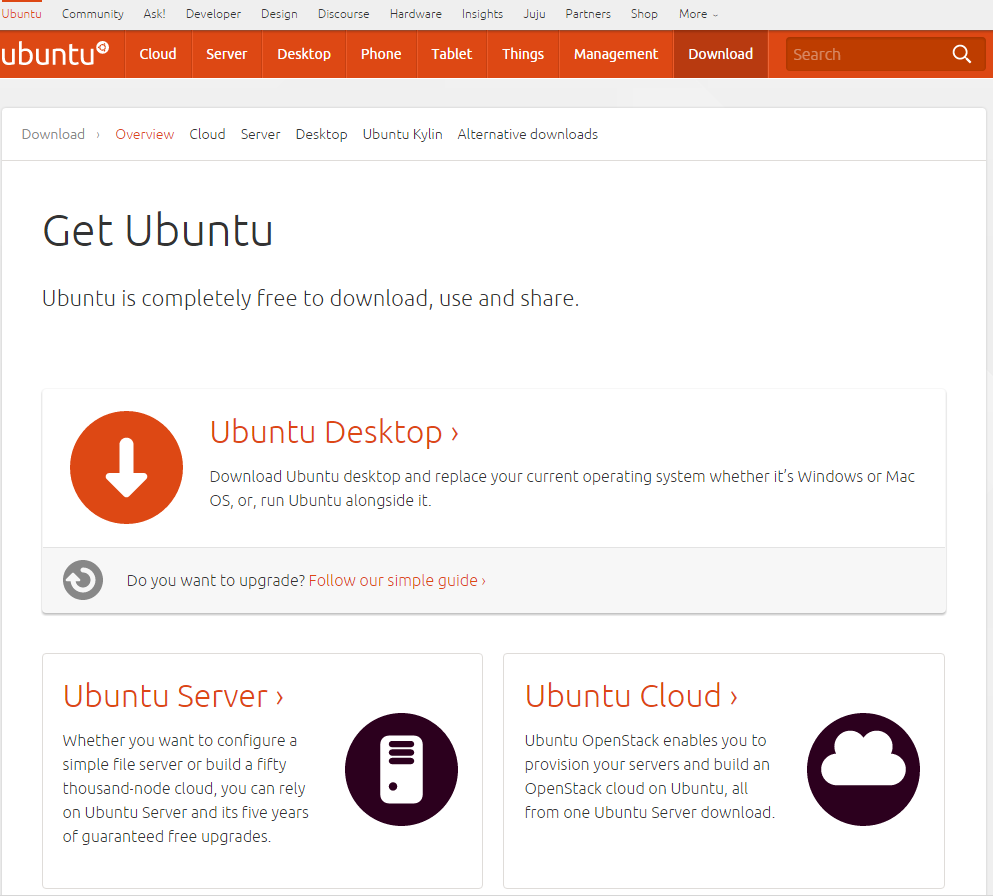
Task: Open the More dropdown menu
Action: [697, 13]
